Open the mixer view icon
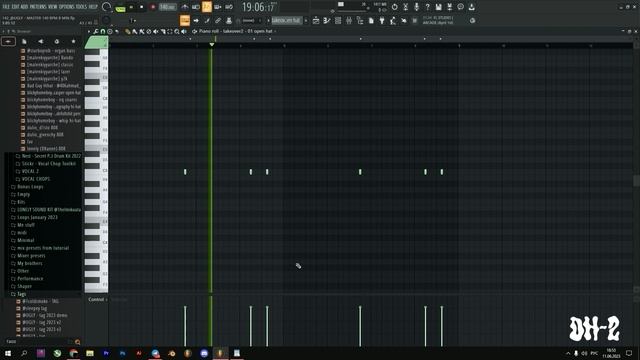The height and width of the screenshot is (360, 640). [x=349, y=20]
